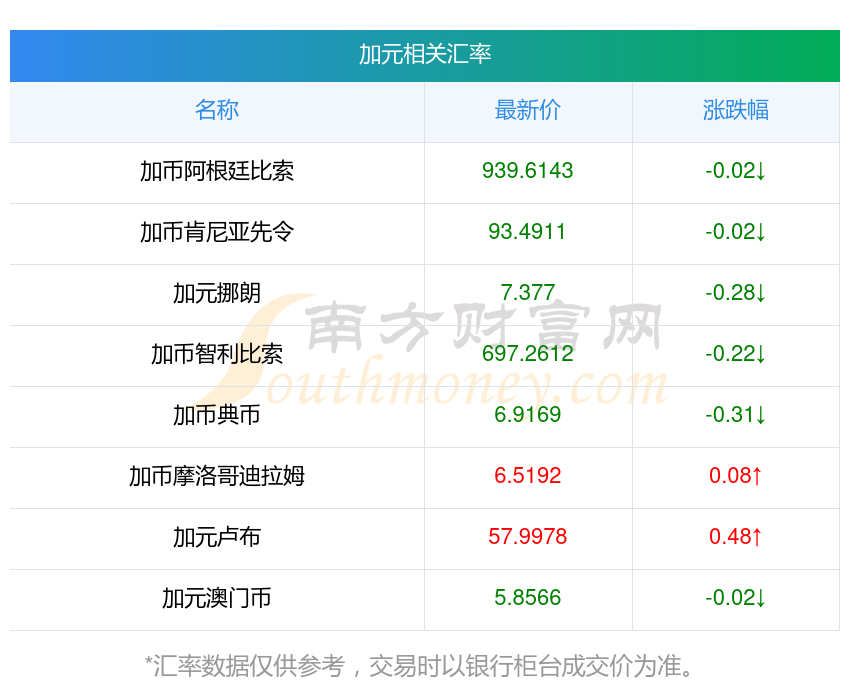Click the price 6.9169
Screen dimensions: 850x698
[527, 415]
